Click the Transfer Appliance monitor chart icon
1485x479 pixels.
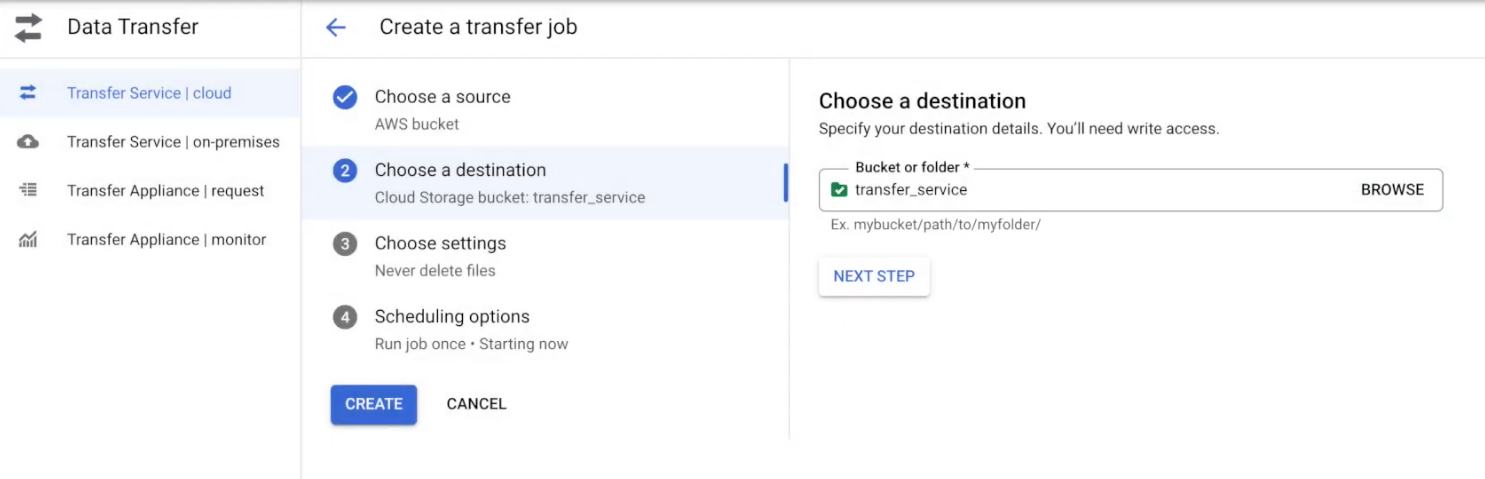[28, 239]
